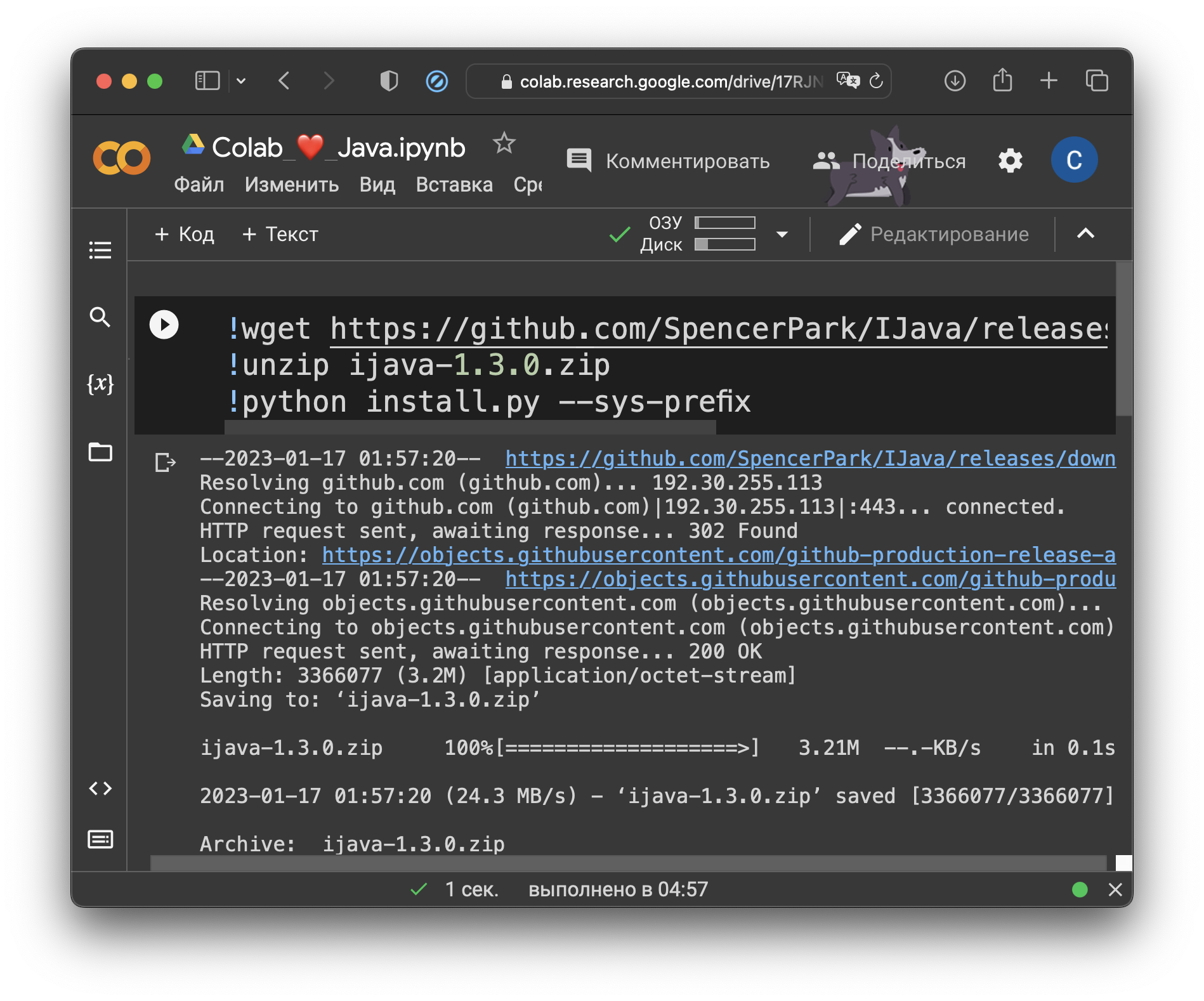Clear the cell output icon
Image resolution: width=1204 pixels, height=1001 pixels.
click(x=165, y=462)
